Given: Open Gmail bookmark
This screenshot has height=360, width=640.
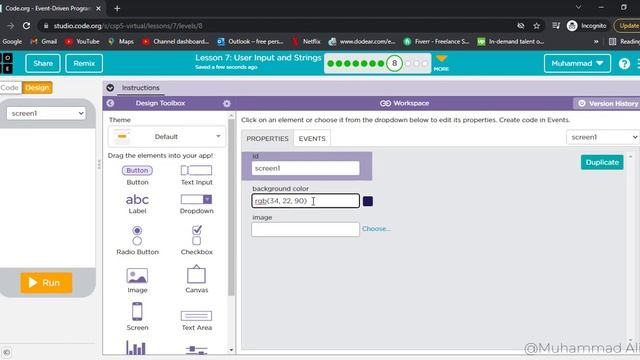Looking at the screenshot, I should tap(44, 41).
